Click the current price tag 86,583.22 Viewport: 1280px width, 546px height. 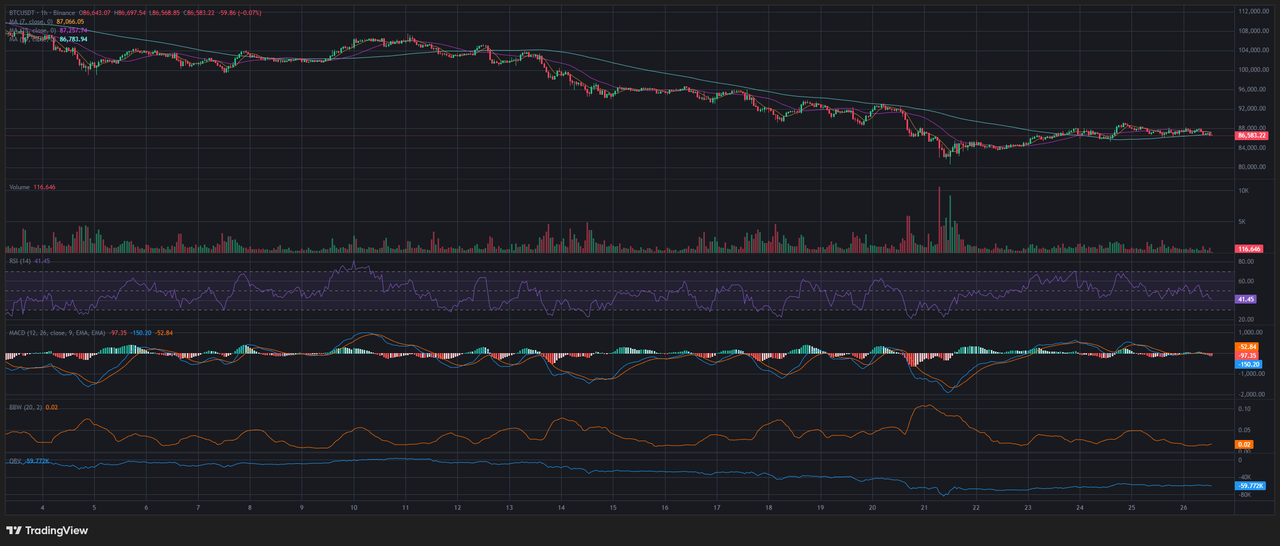click(1253, 135)
